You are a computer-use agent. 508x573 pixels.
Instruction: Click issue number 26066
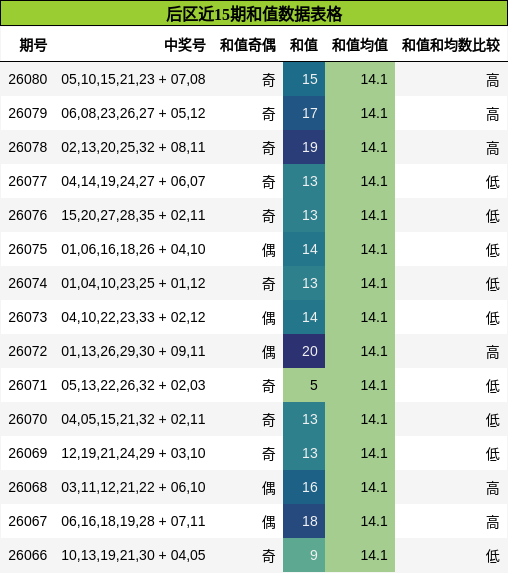28,555
